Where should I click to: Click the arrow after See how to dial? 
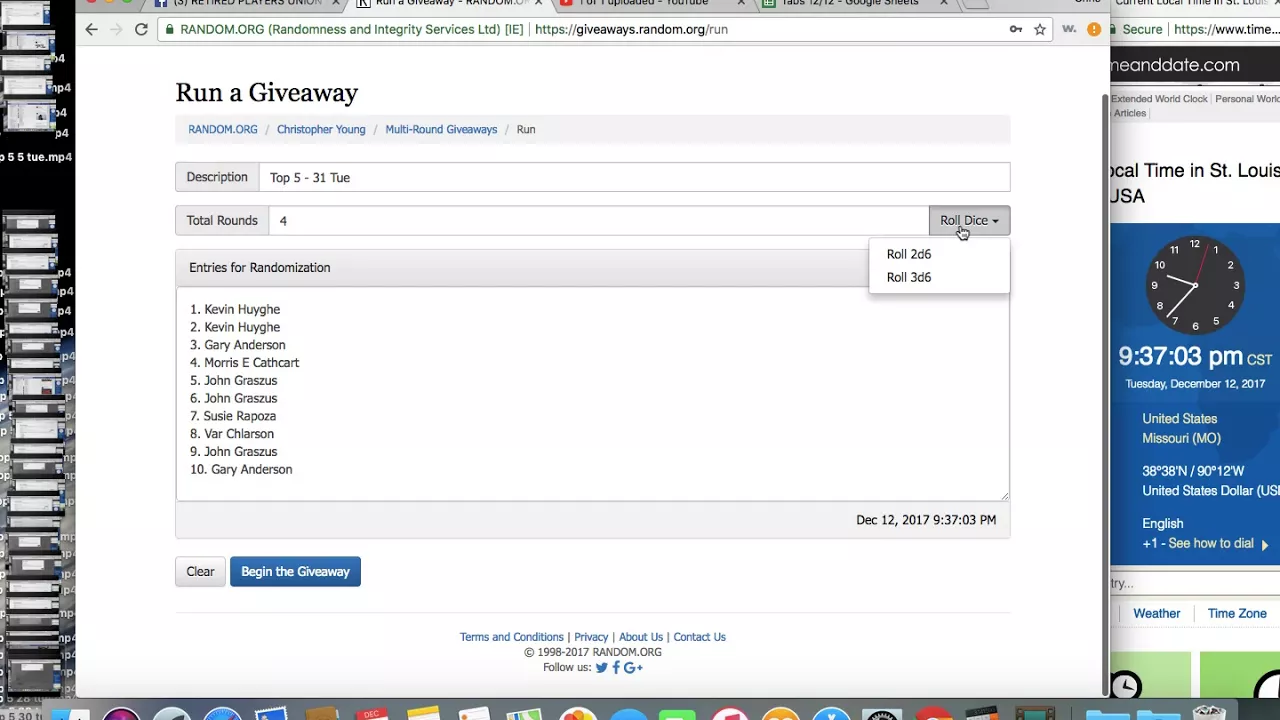click(1264, 545)
